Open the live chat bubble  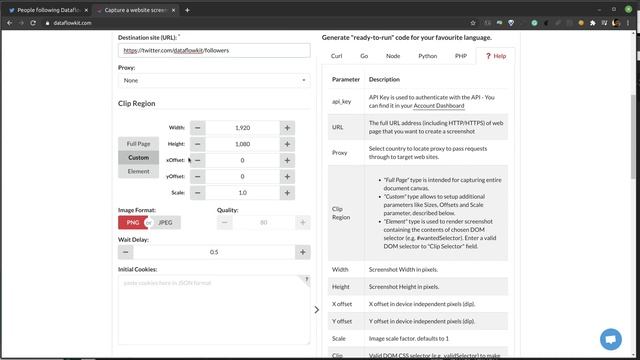point(611,339)
